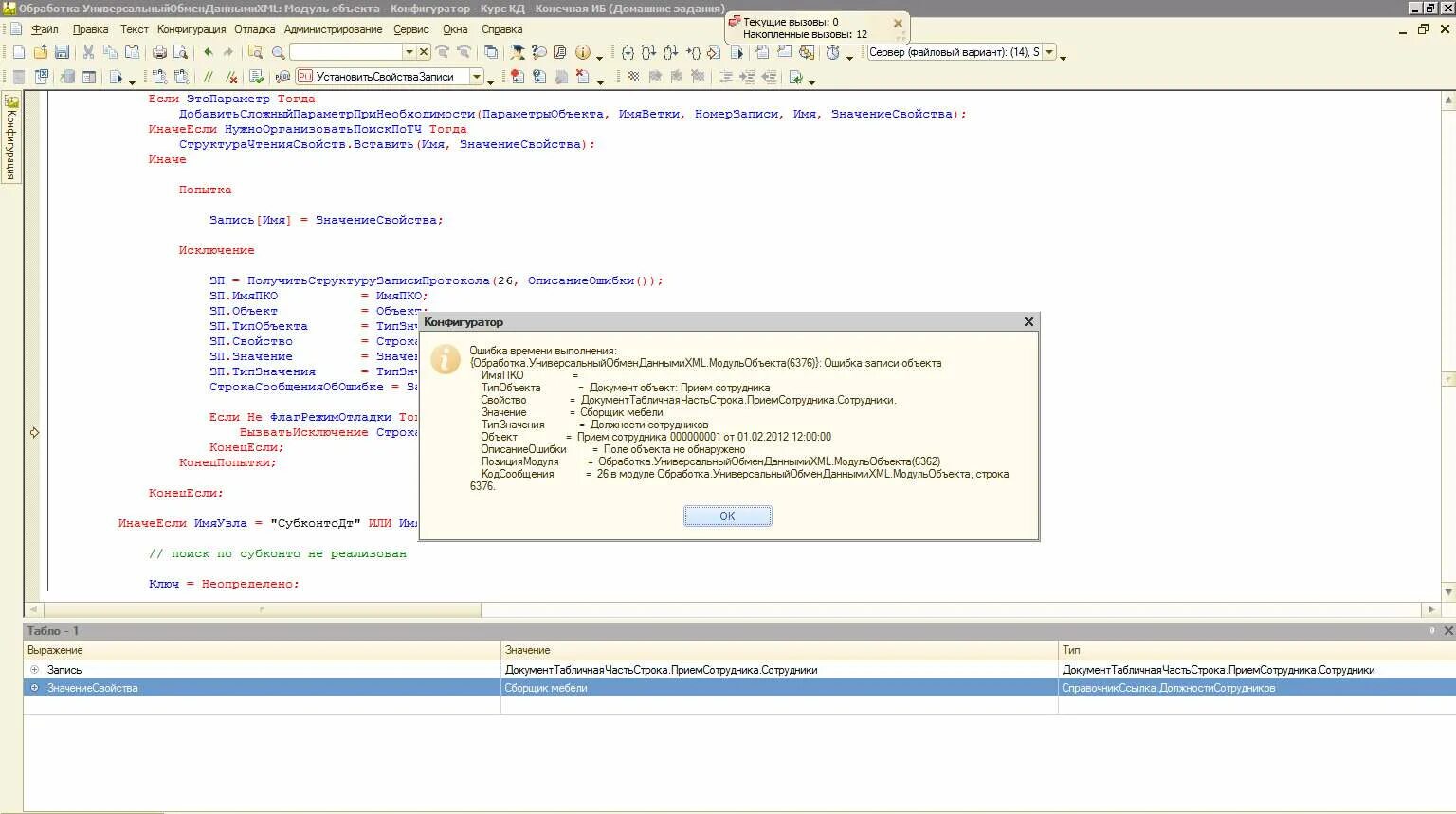Remove all breakpoints icon with red X

click(x=583, y=77)
